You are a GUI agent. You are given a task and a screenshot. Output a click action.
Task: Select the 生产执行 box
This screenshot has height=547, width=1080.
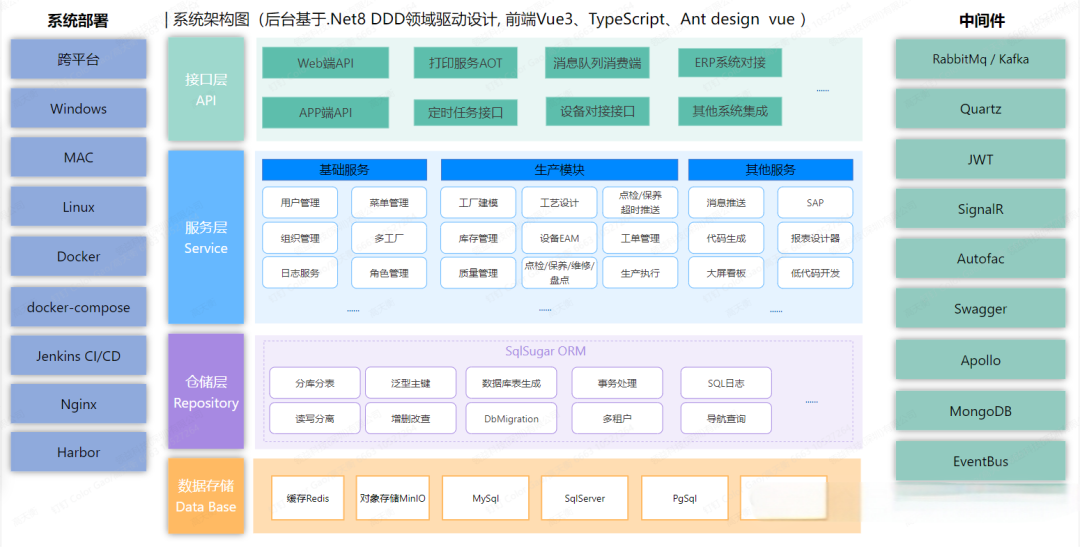(x=640, y=273)
